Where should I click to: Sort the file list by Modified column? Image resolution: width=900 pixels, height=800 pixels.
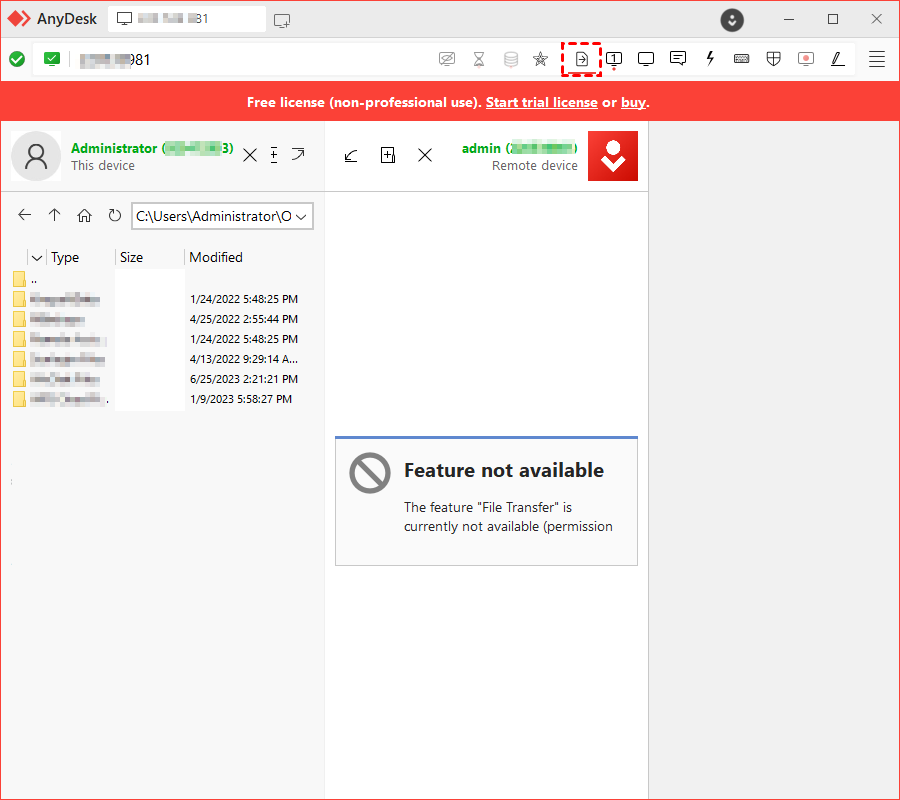click(x=216, y=257)
